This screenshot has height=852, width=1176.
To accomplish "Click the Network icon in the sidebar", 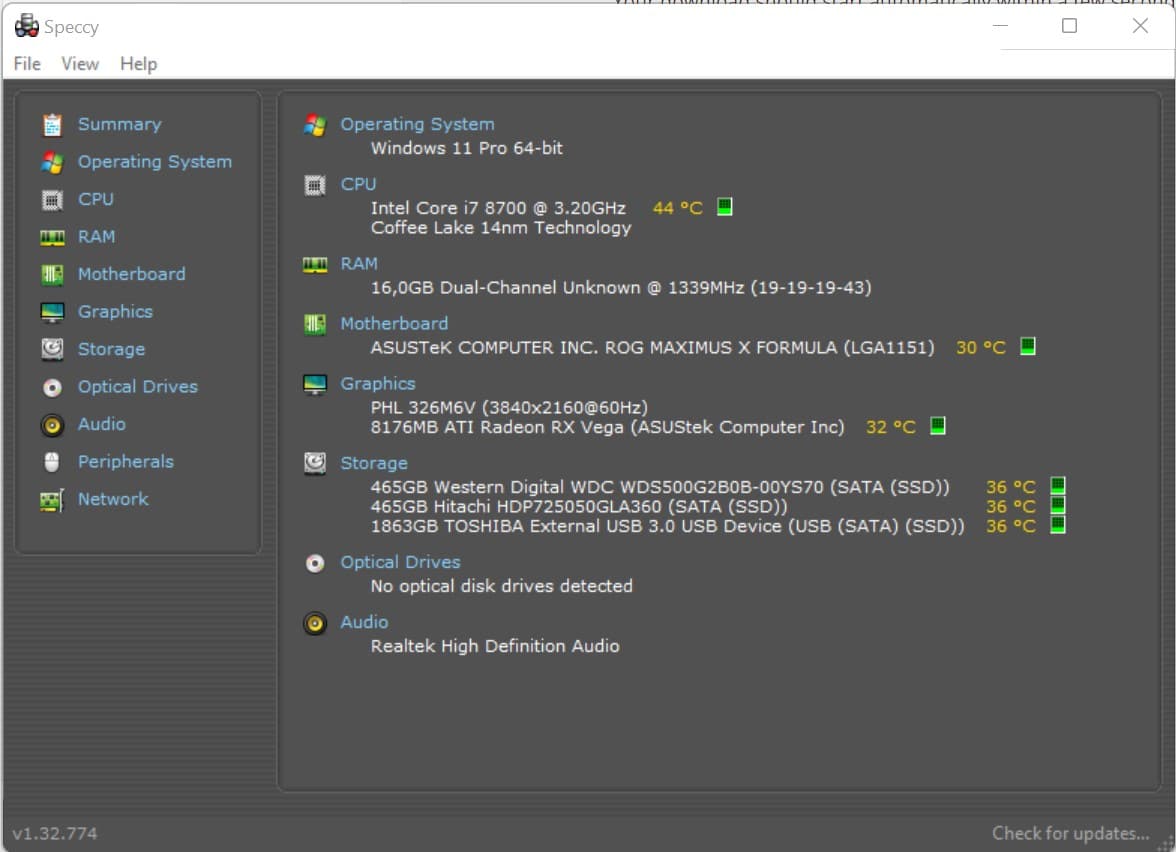I will (x=51, y=499).
